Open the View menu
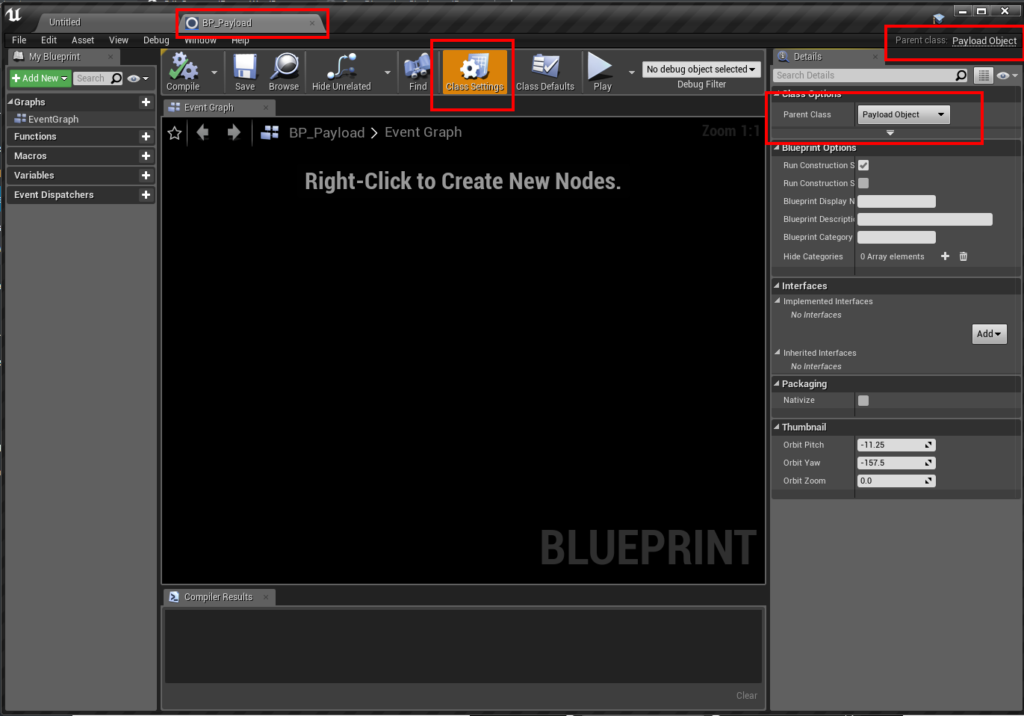Viewport: 1024px width, 716px height. pyautogui.click(x=118, y=40)
